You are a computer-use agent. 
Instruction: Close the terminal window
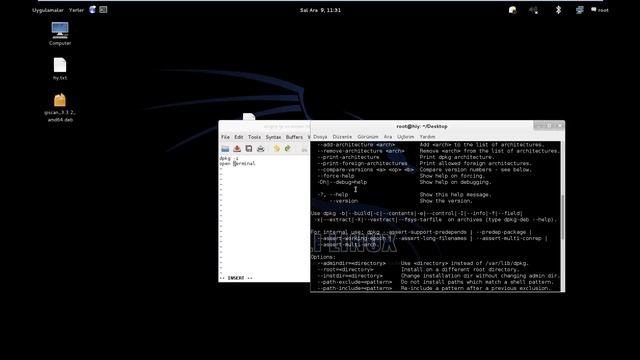[559, 126]
